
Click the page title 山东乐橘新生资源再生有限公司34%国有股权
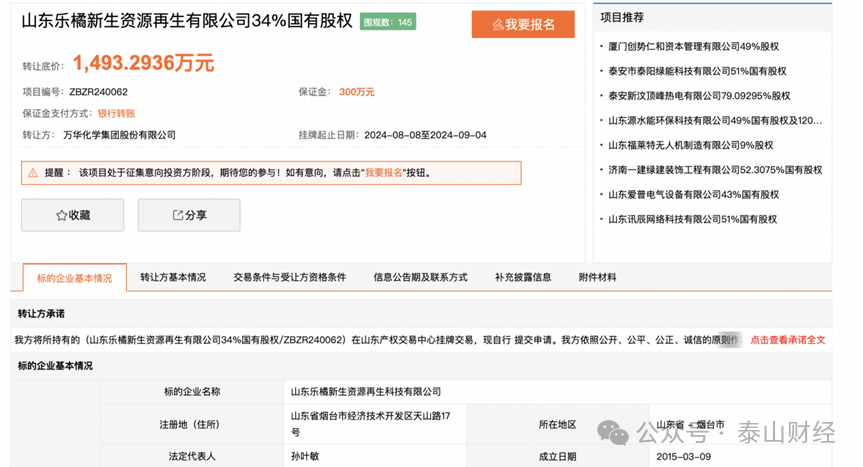tap(187, 21)
